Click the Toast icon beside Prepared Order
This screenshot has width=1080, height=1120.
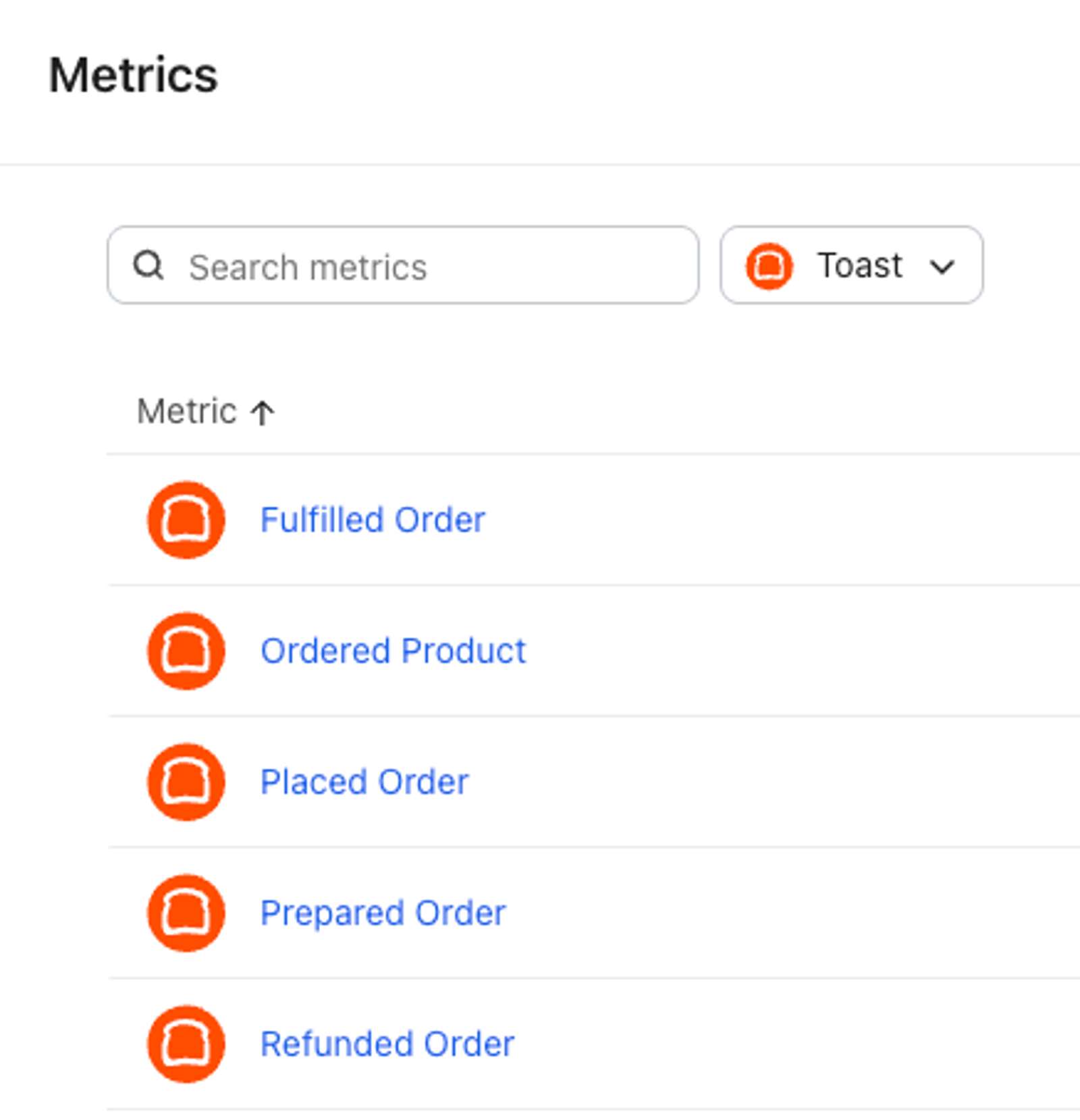186,913
